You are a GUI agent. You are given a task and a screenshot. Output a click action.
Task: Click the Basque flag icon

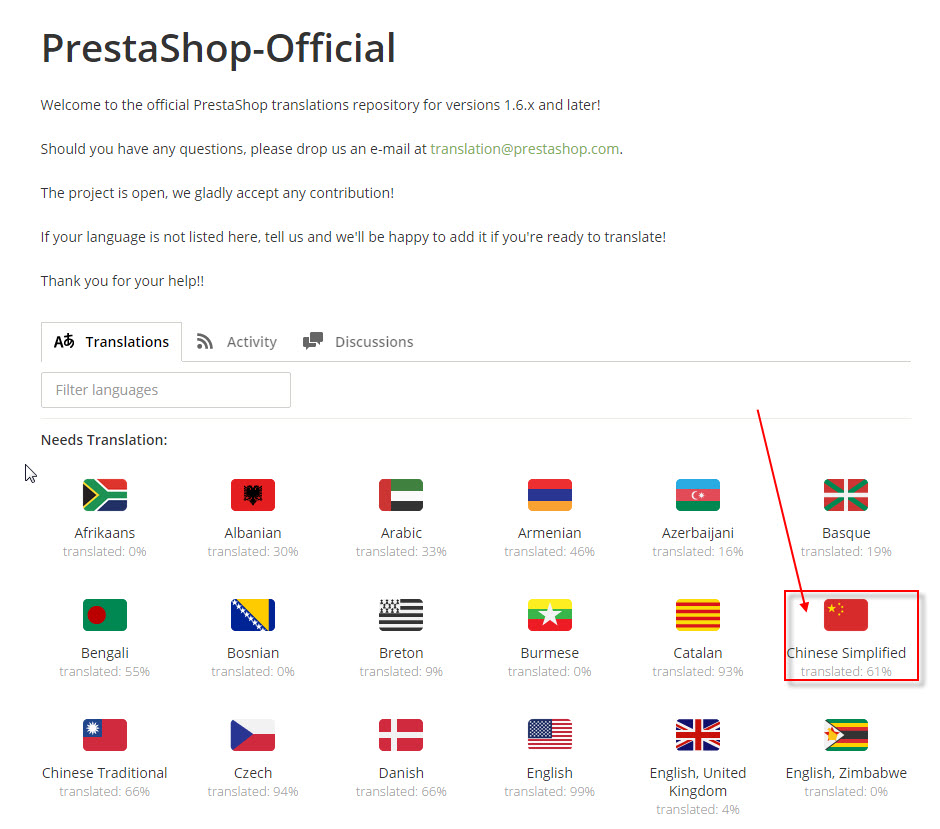pos(846,495)
